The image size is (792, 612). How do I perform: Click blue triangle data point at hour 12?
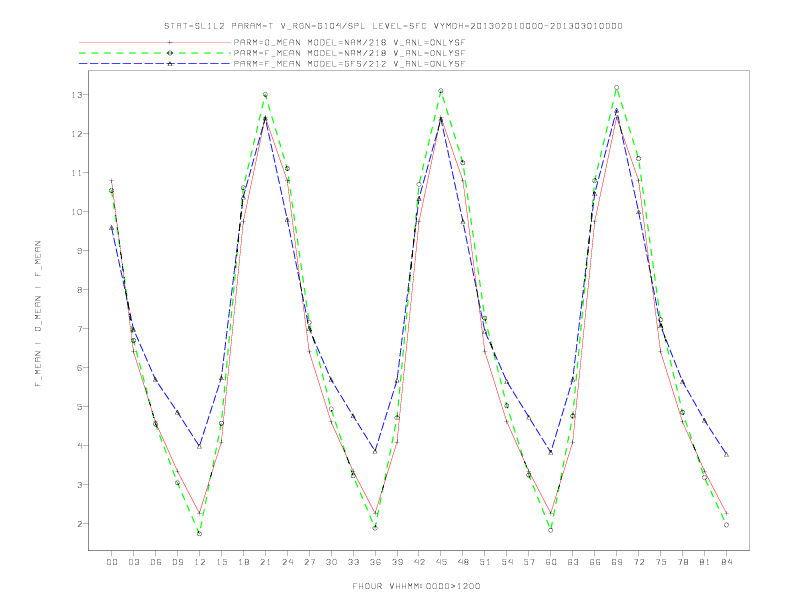click(200, 447)
